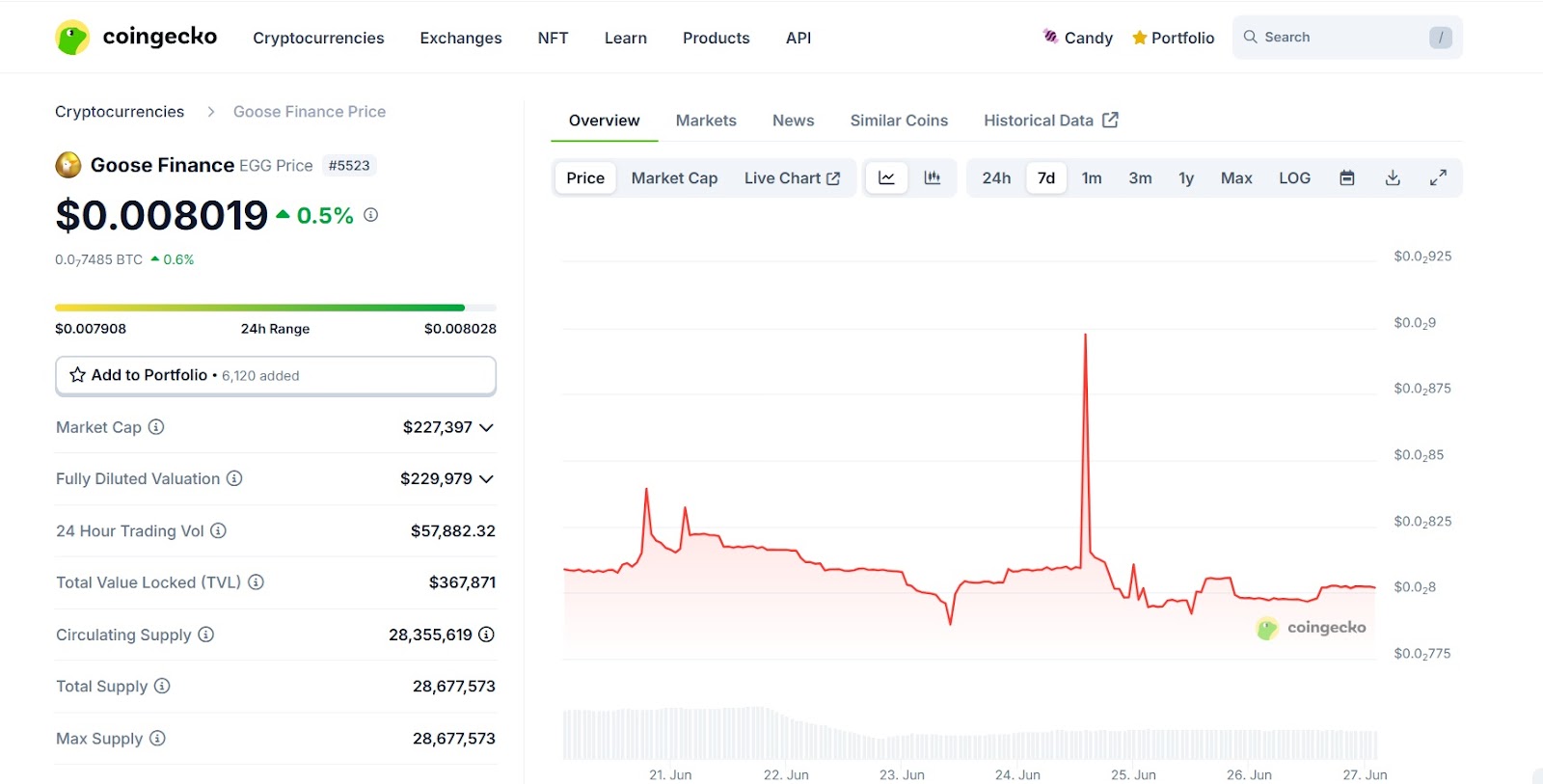Click the breadcrumb chevron separator
Screen dimensions: 1543x784
click(x=211, y=112)
